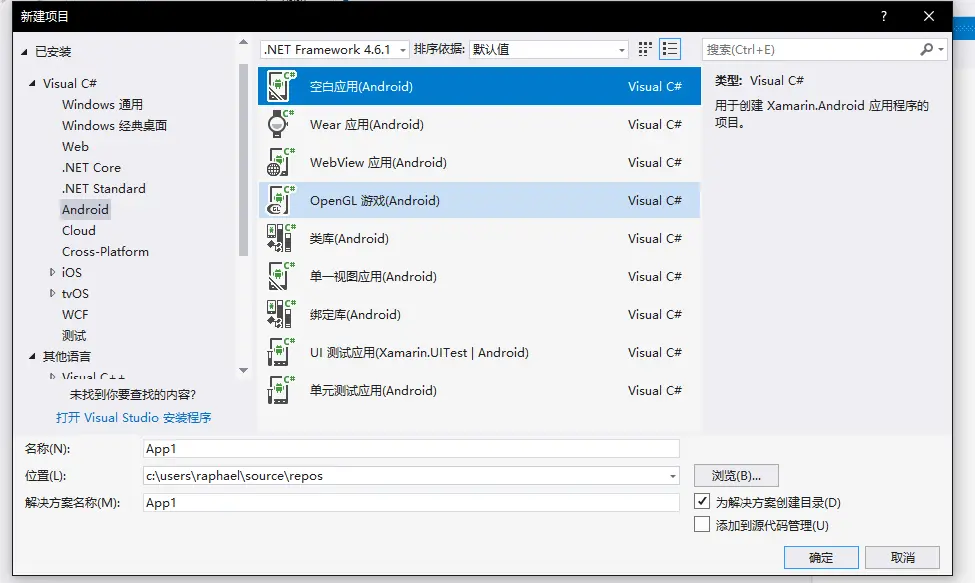Click the 单元测试应用(Android) template icon
This screenshot has height=583, width=975.
coord(281,390)
